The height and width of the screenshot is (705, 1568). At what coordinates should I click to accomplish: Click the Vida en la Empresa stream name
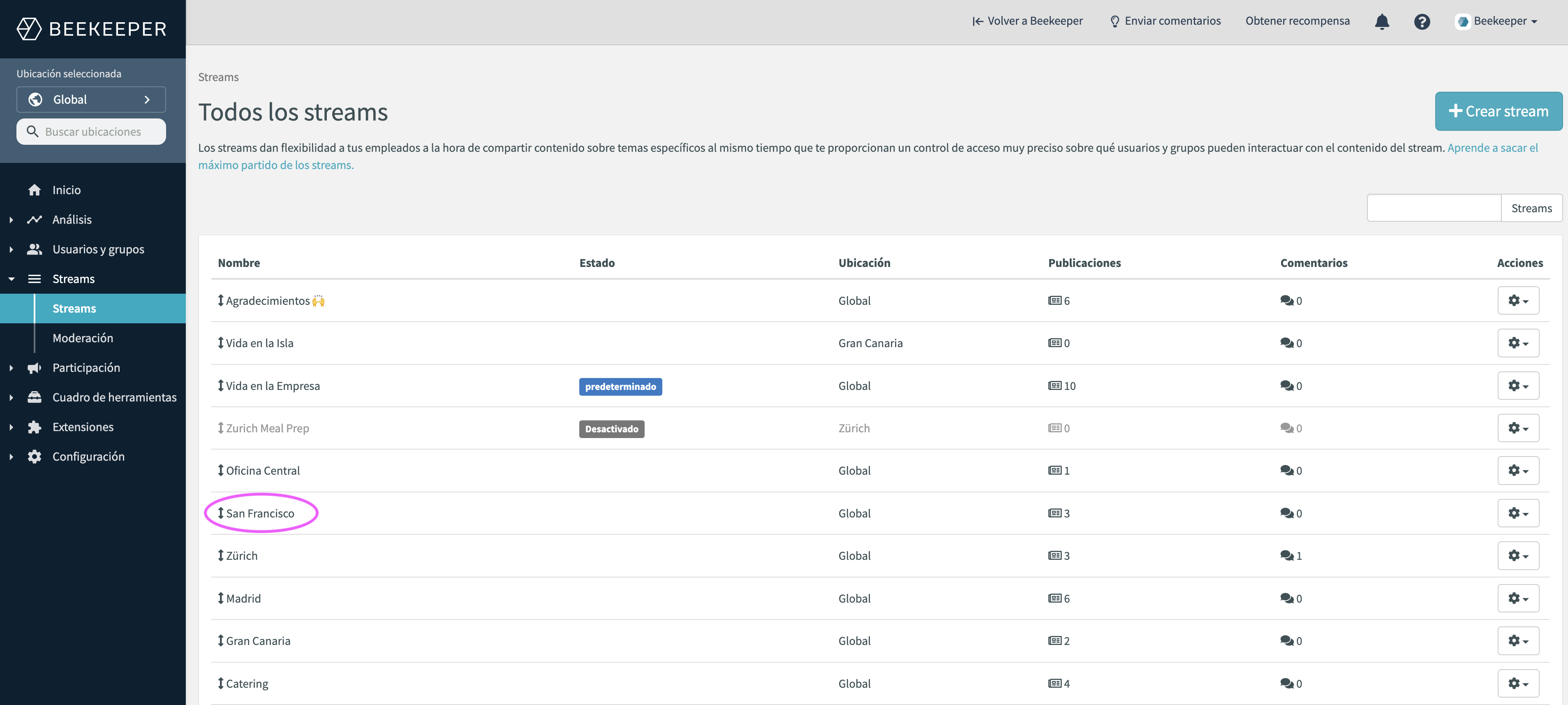pos(273,385)
